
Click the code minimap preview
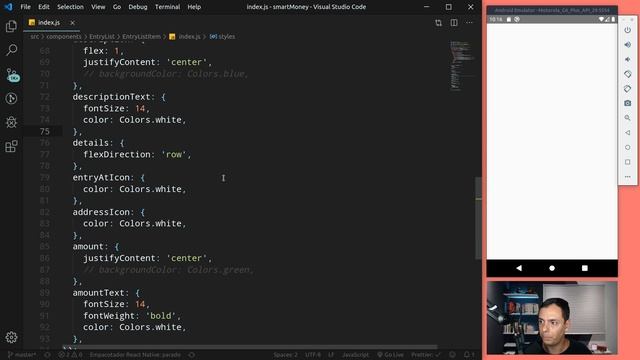point(461,65)
